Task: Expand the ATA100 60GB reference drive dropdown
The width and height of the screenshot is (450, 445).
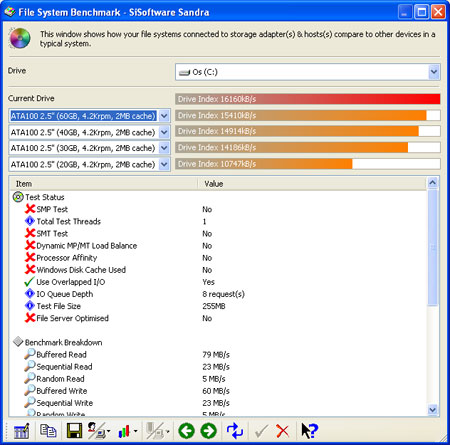Action: click(x=164, y=116)
